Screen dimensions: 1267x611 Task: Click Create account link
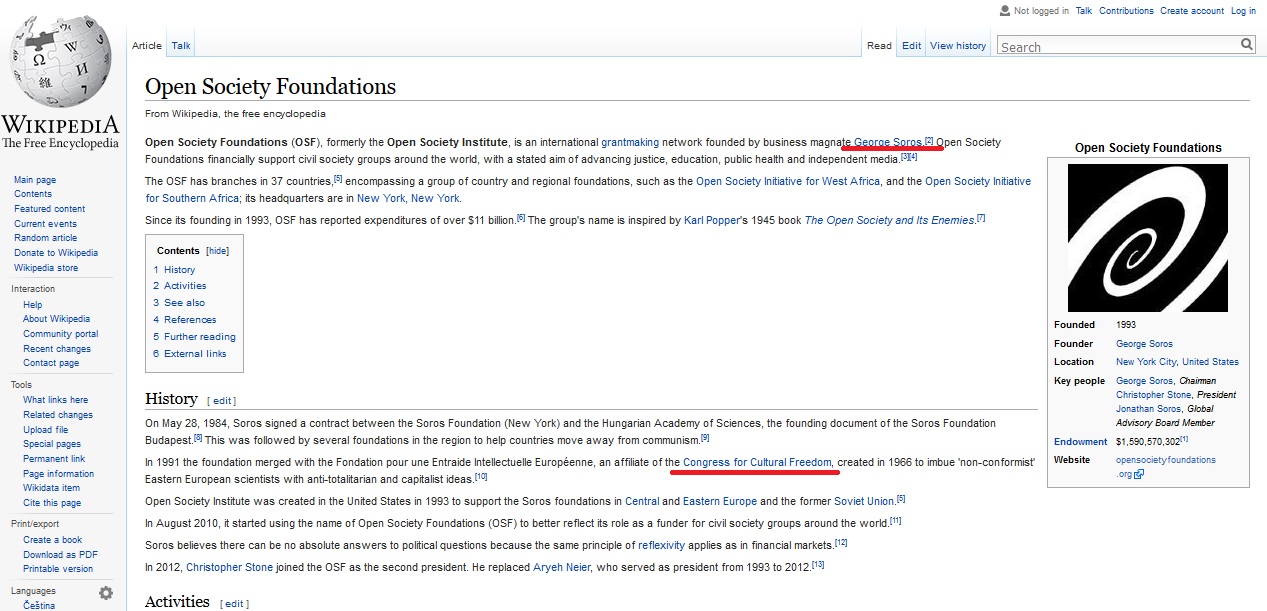(1192, 11)
